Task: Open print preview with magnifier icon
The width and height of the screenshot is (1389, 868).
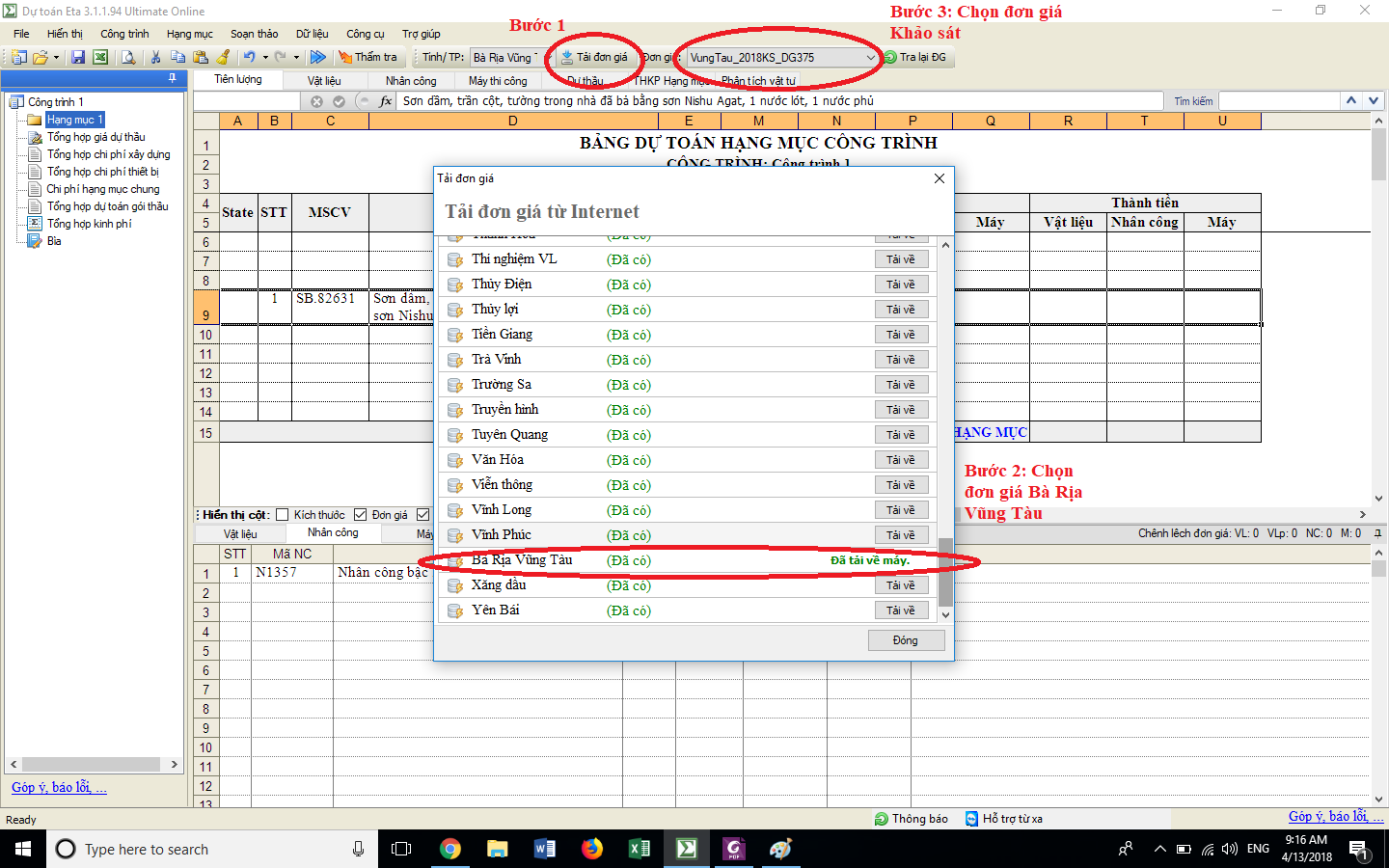Action: (x=128, y=58)
